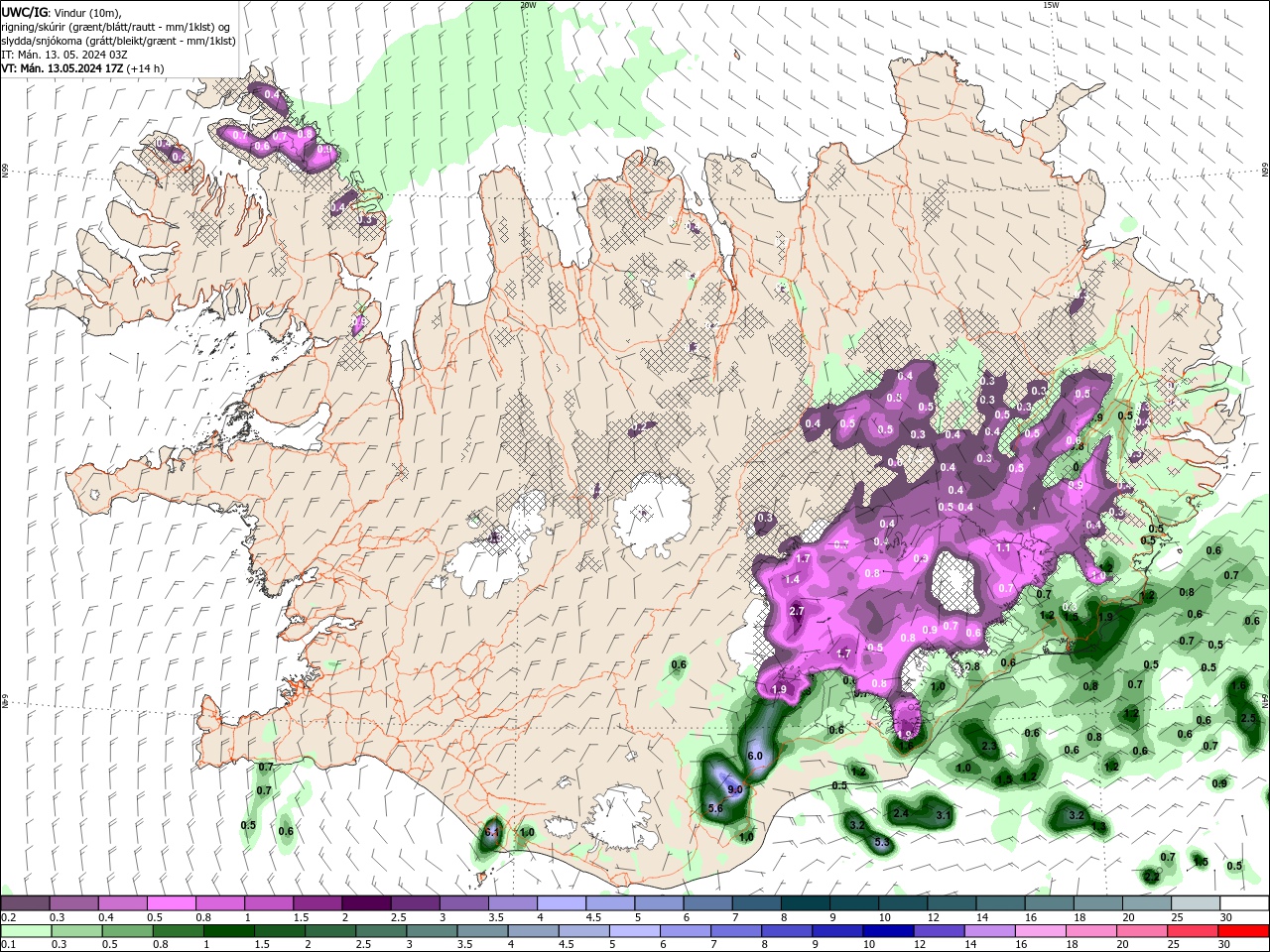1270x952 pixels.
Task: Click the '5.6' rainfall value on the map
Action: [x=714, y=809]
